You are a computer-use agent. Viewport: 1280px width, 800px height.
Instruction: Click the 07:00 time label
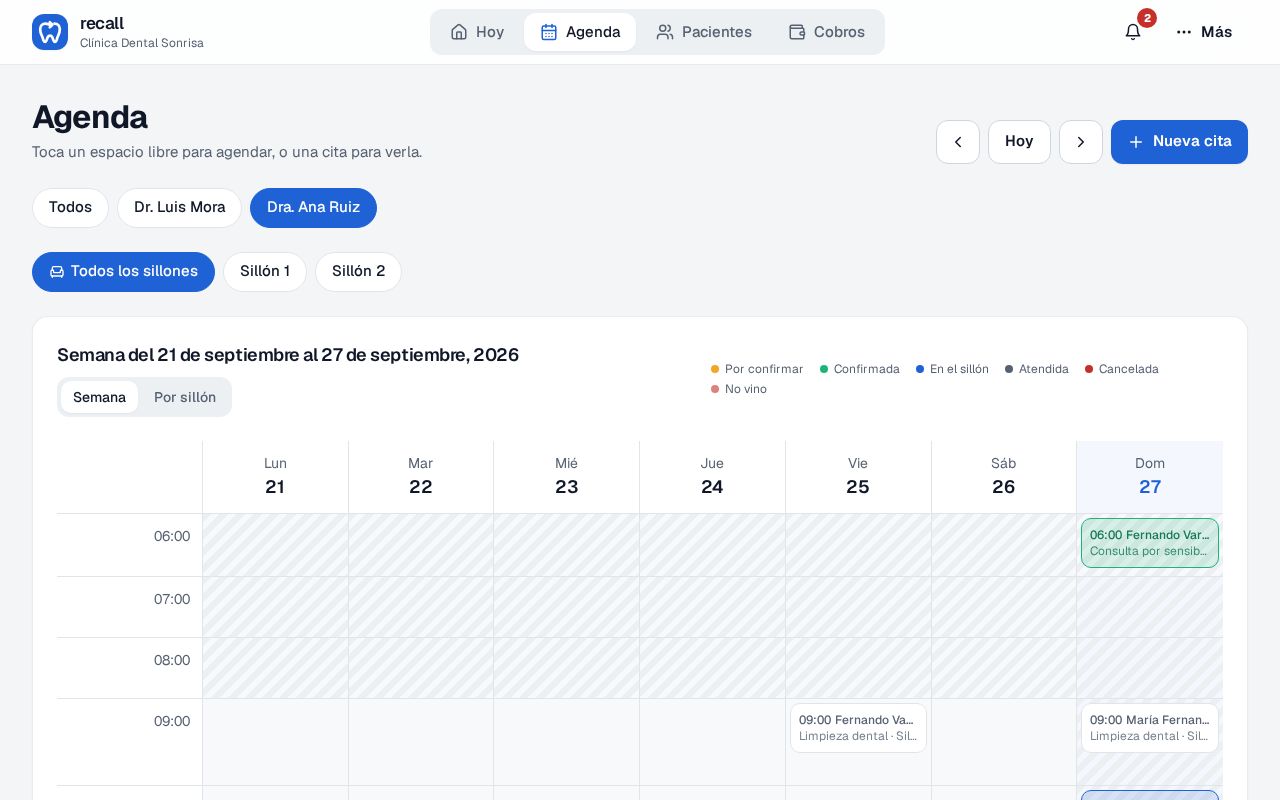tap(172, 599)
